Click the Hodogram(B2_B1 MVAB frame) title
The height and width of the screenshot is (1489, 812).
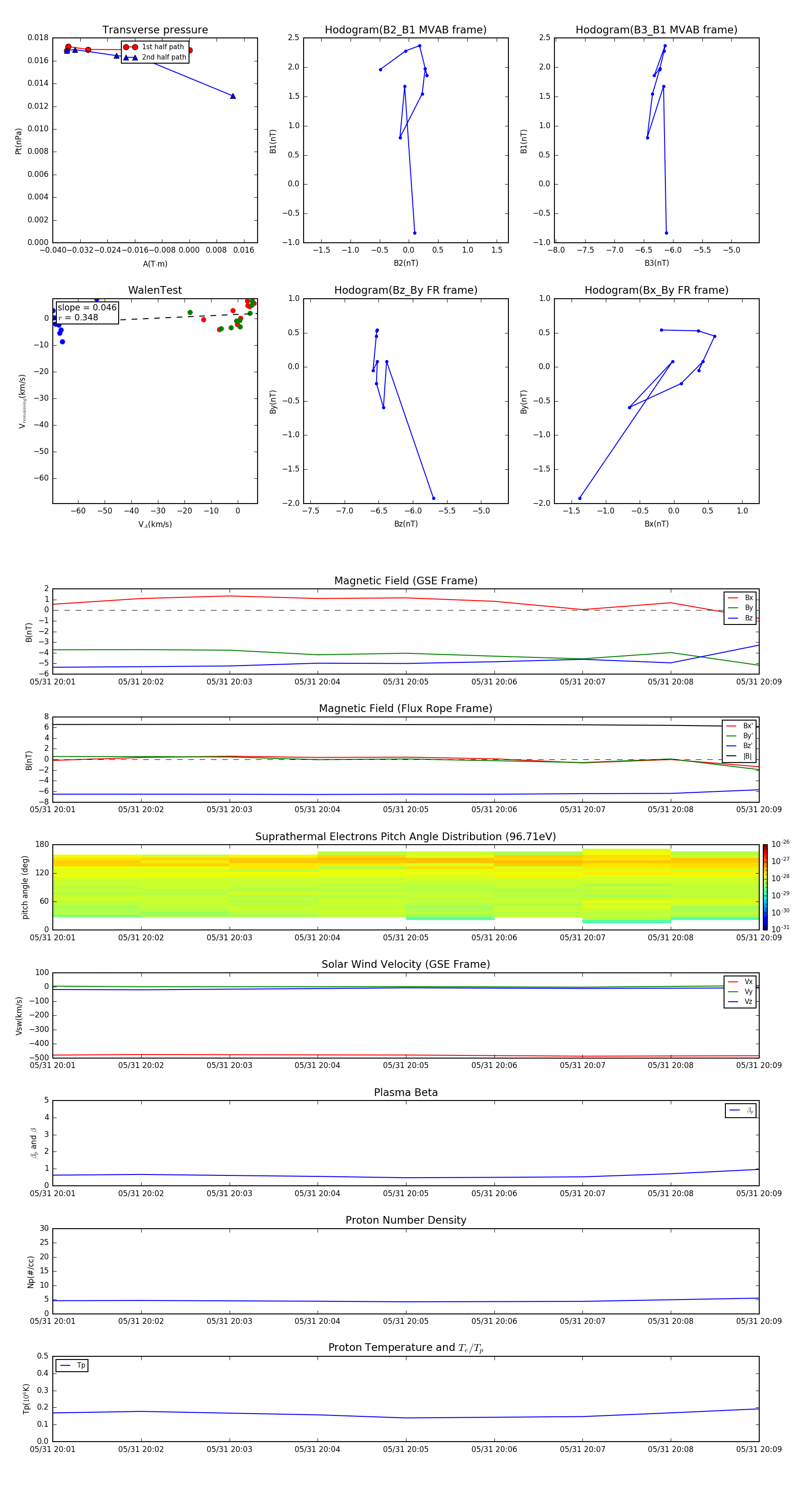tap(406, 30)
